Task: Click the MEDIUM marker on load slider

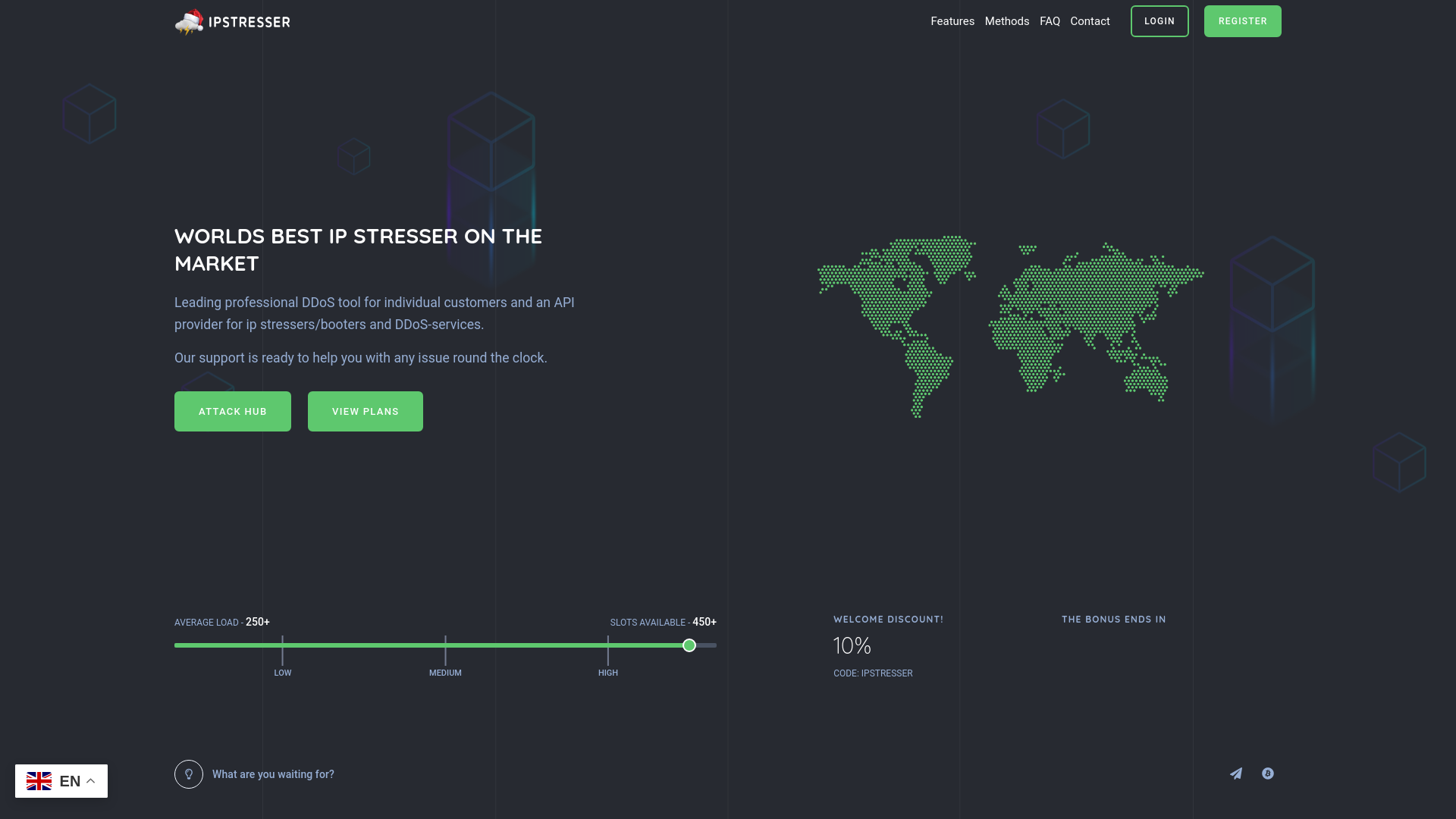Action: [x=445, y=673]
